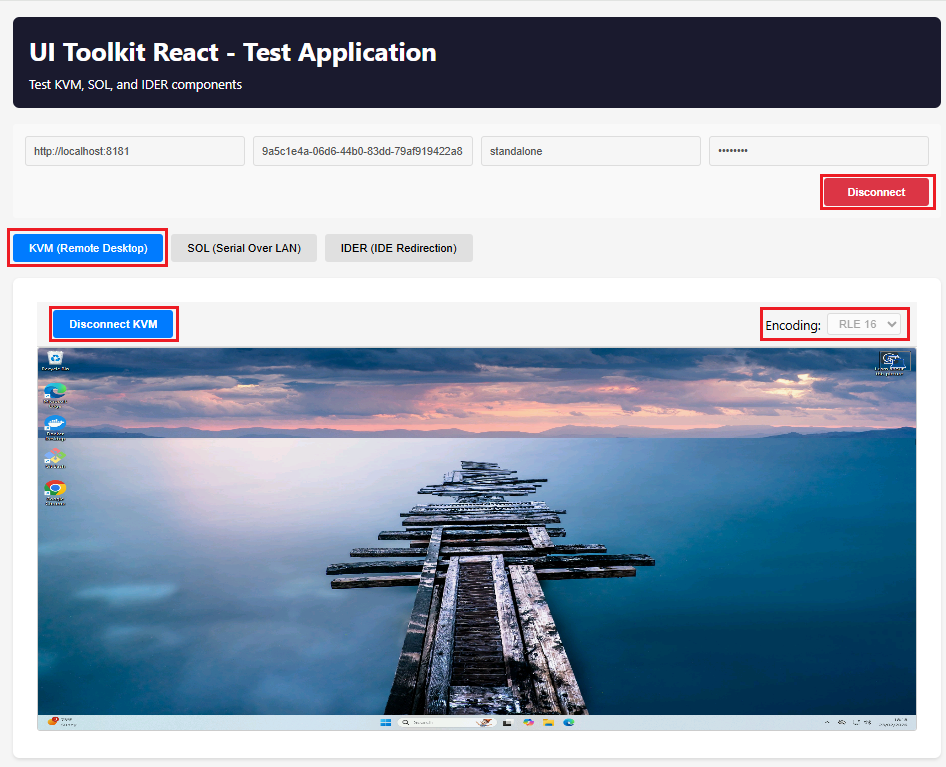The width and height of the screenshot is (946, 767).
Task: Open Docker Desktop shortcut on remote desktop
Action: 55,426
